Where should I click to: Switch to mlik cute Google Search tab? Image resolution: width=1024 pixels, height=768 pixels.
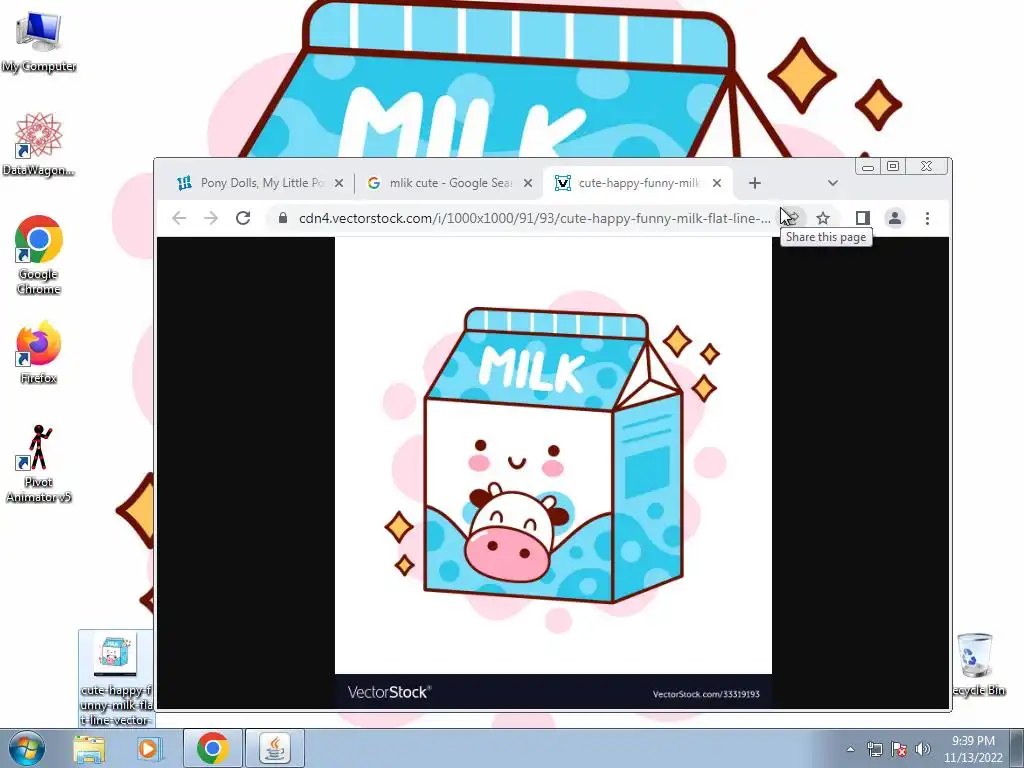(451, 183)
